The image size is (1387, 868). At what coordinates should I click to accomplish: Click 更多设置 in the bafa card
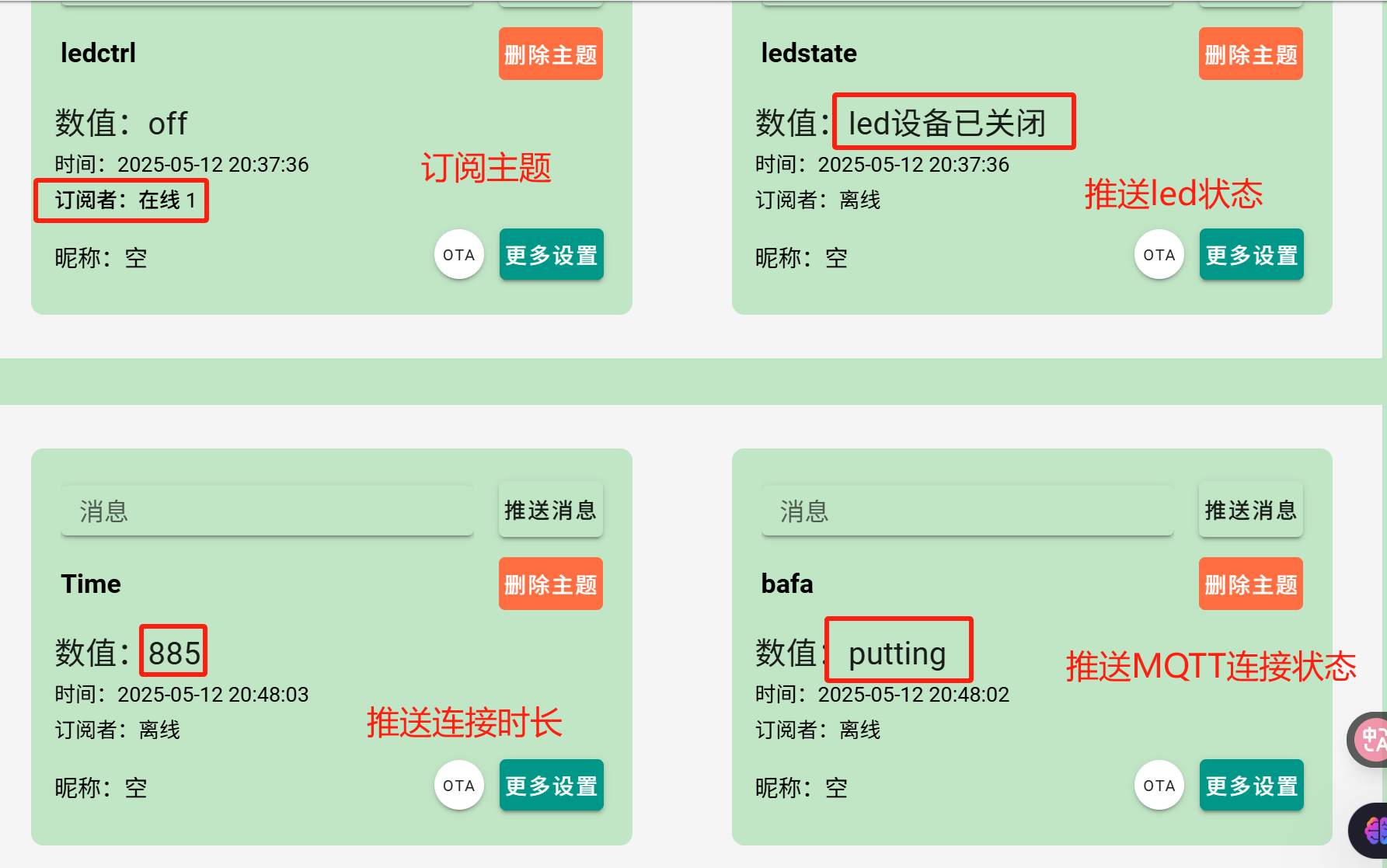(x=1251, y=786)
